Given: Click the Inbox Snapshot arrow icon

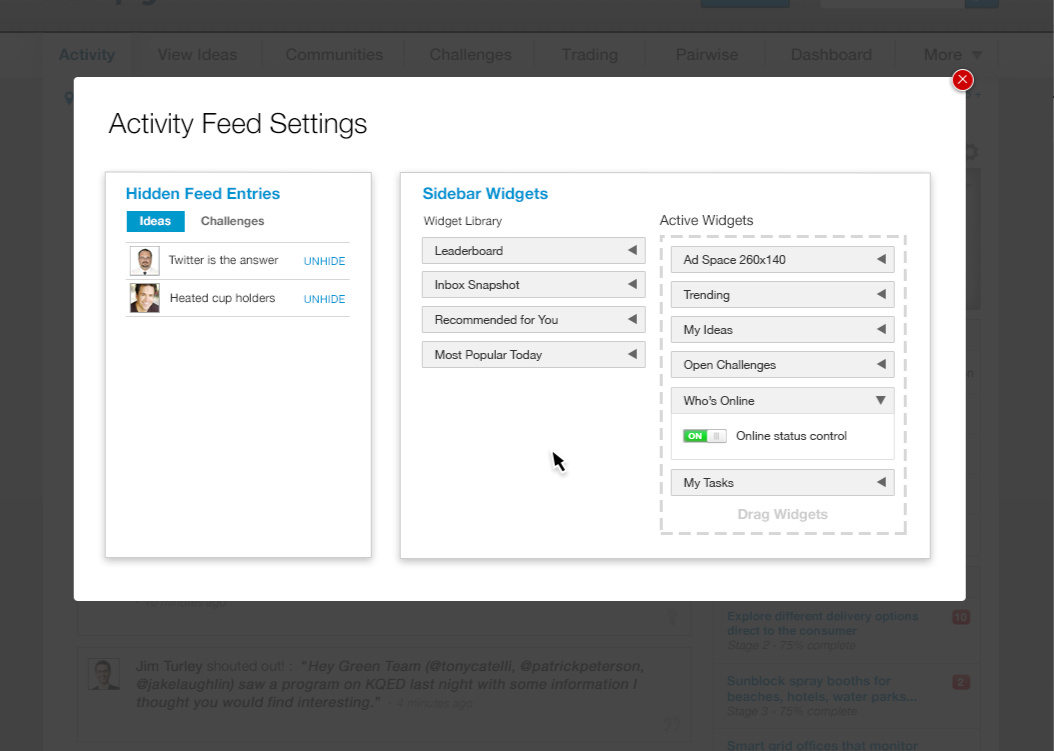Looking at the screenshot, I should [x=632, y=285].
